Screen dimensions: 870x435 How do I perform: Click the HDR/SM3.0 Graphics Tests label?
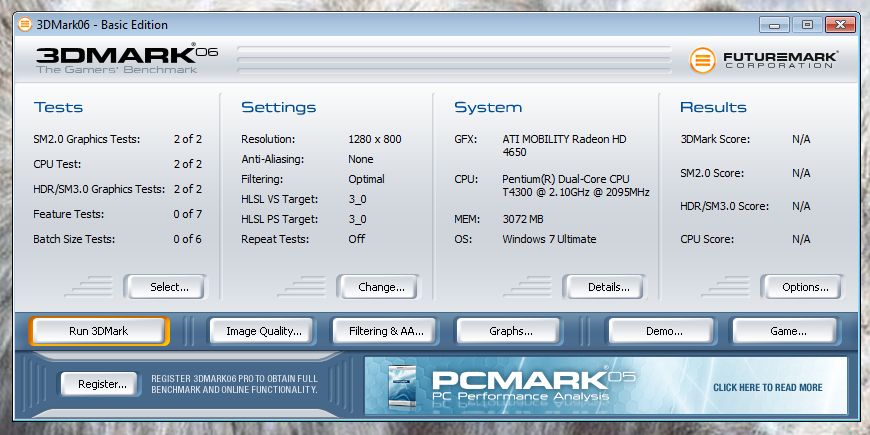tap(99, 189)
